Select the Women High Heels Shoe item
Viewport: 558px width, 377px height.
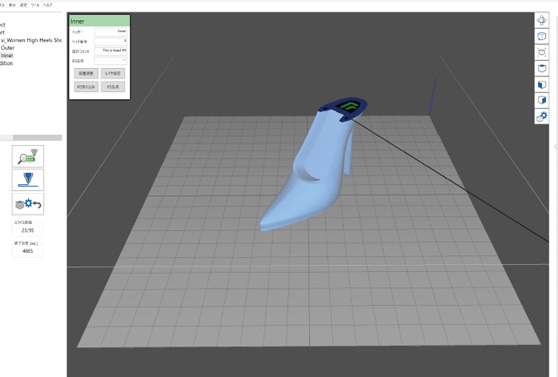(31, 40)
